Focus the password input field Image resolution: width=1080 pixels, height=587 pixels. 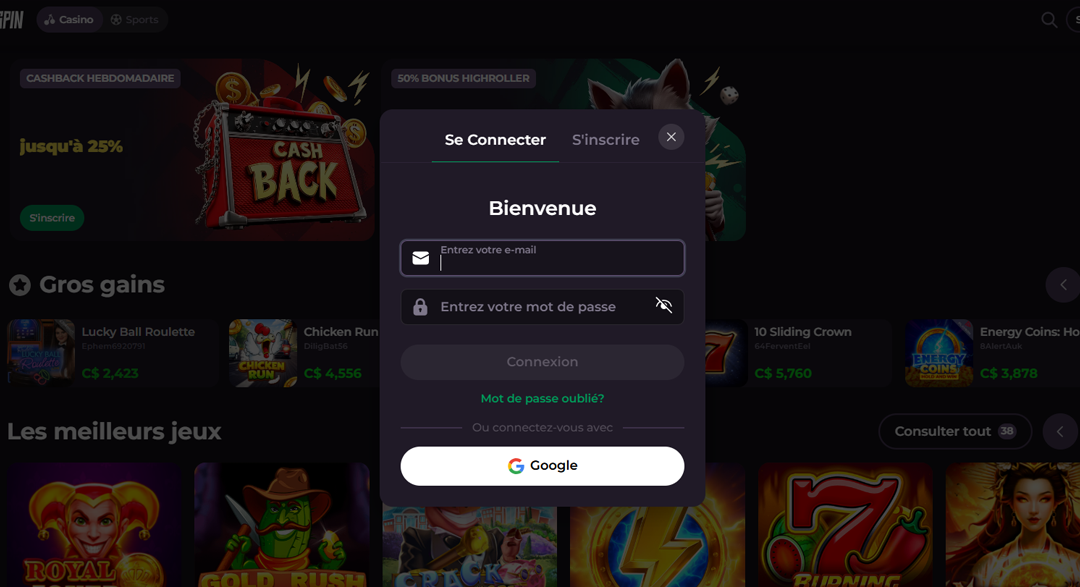(542, 307)
